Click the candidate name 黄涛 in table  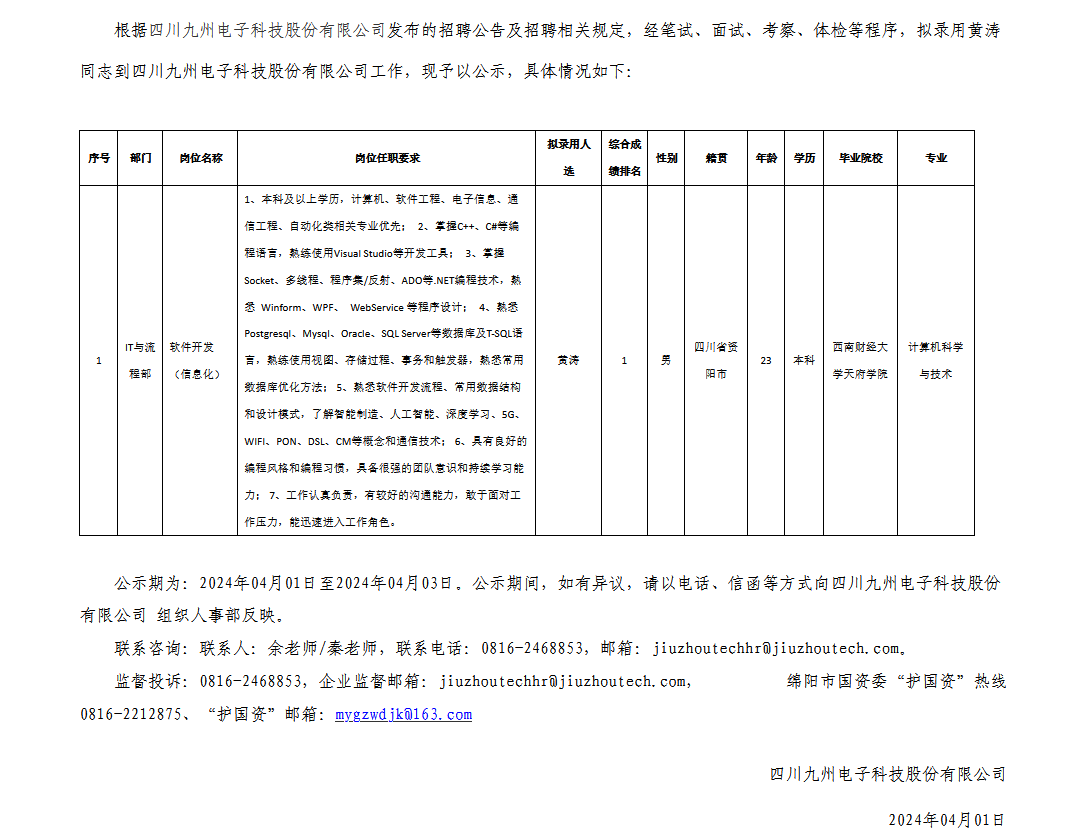pyautogui.click(x=568, y=360)
